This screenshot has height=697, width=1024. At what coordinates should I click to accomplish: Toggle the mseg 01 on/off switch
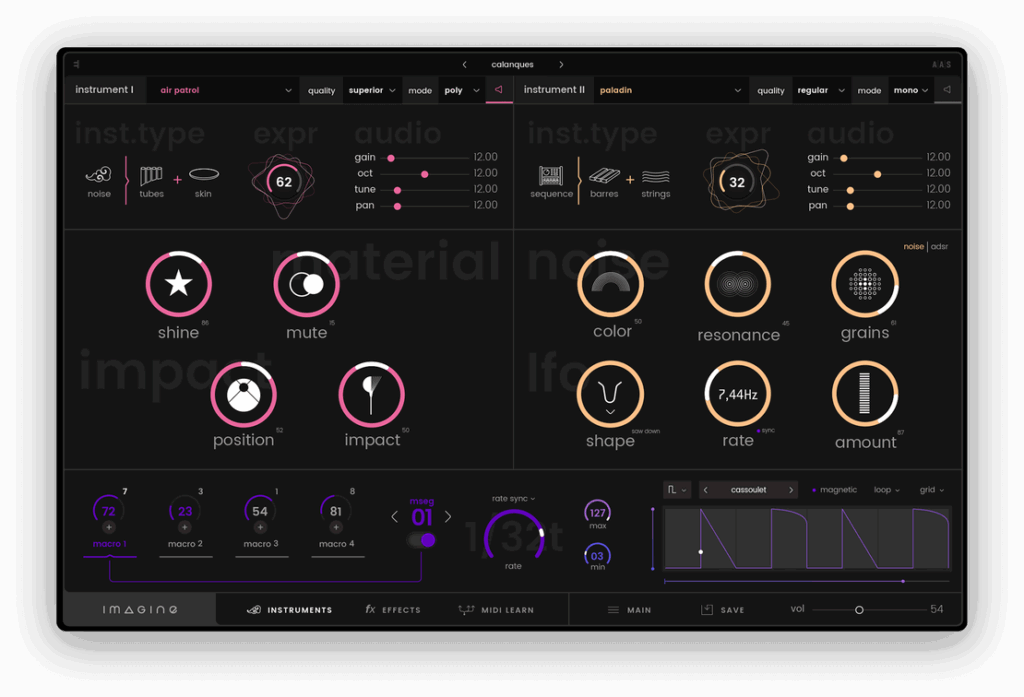click(422, 540)
